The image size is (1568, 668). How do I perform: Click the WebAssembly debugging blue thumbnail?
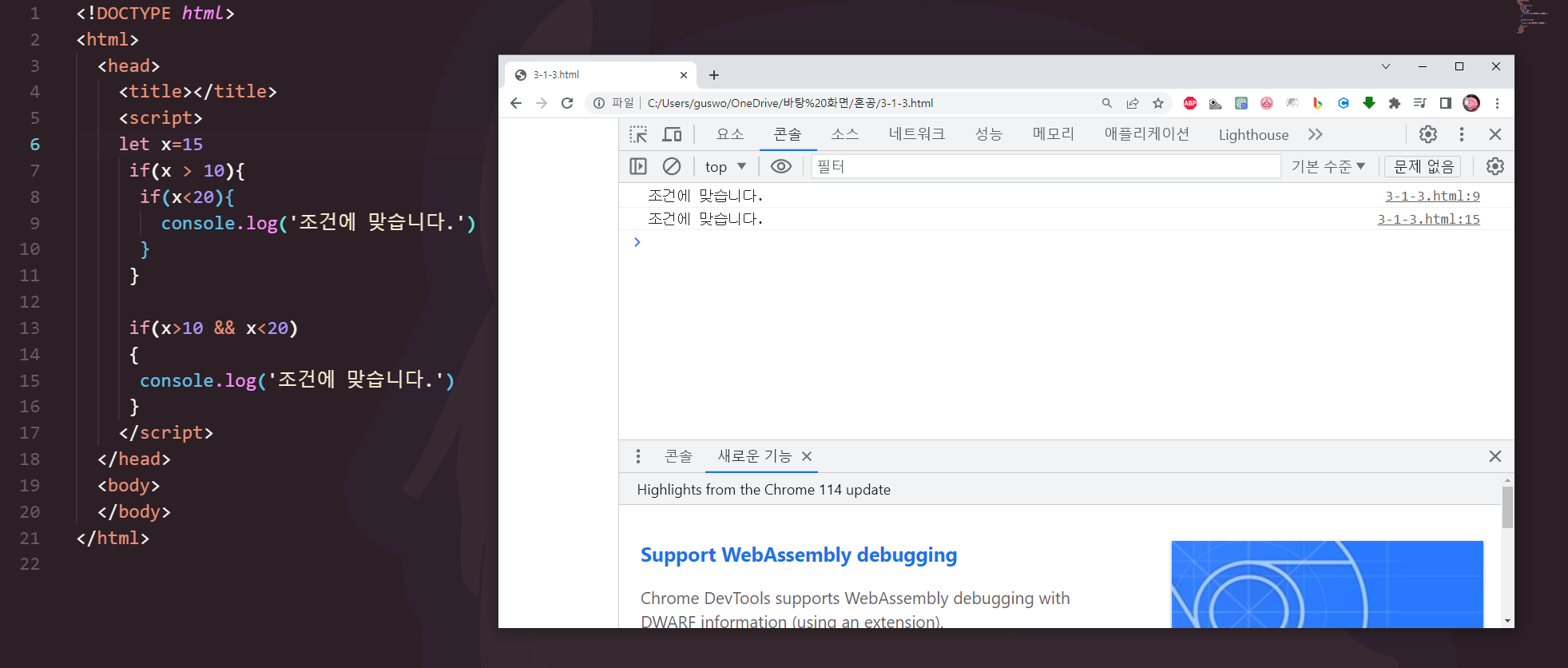click(x=1327, y=584)
